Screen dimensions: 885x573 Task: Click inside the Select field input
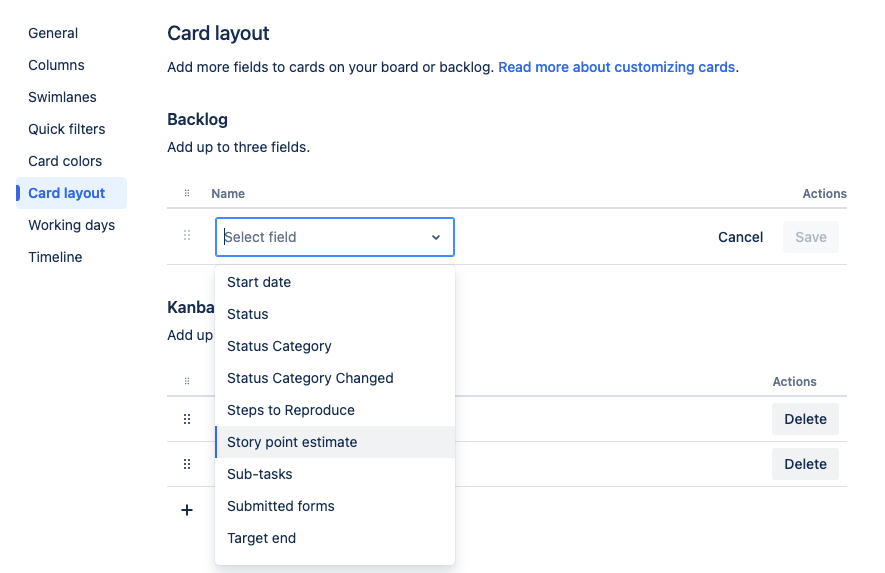tap(320, 237)
